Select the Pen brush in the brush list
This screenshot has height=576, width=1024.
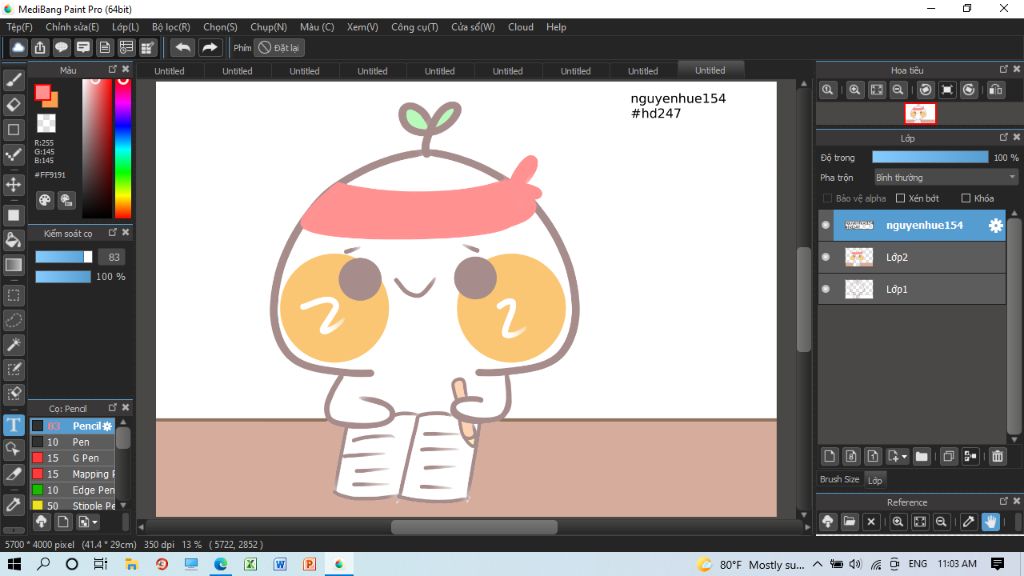[x=72, y=442]
